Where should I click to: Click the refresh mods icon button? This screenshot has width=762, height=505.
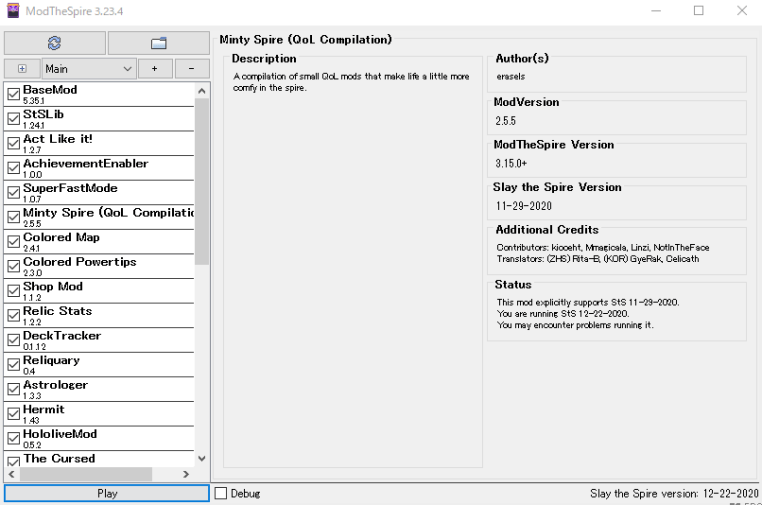pos(54,43)
